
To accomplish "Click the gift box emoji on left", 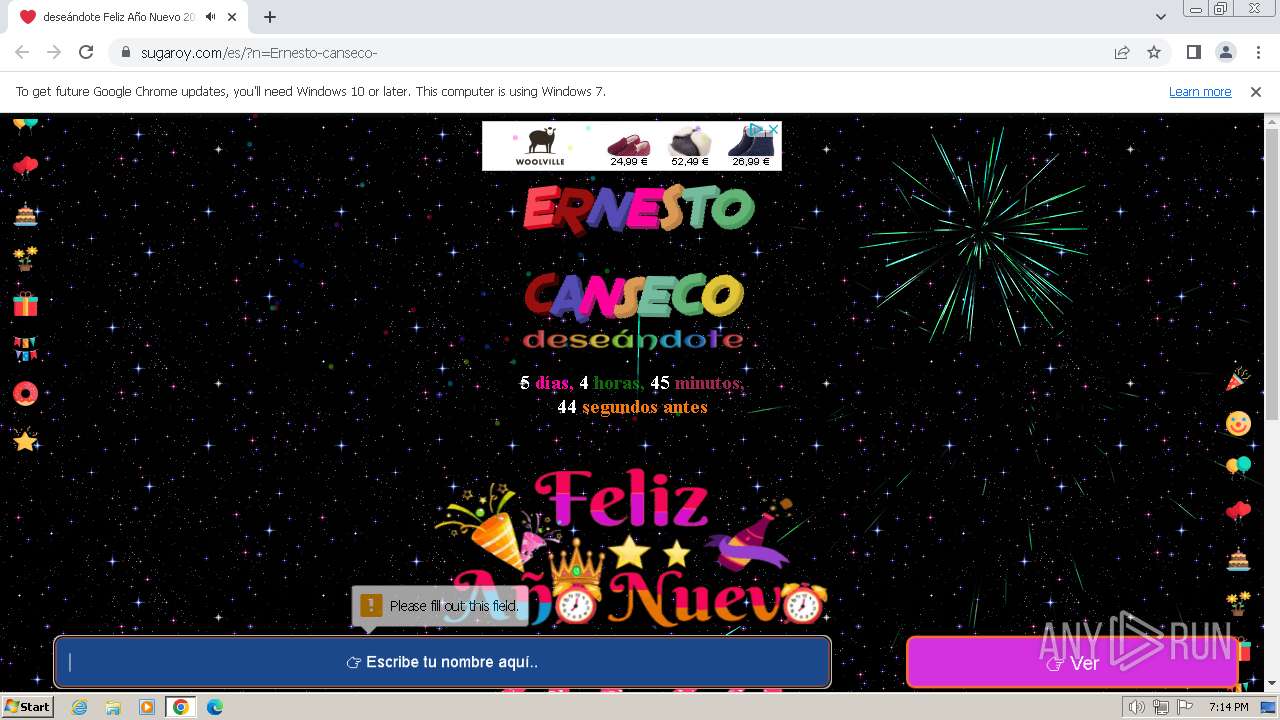I will (x=25, y=304).
